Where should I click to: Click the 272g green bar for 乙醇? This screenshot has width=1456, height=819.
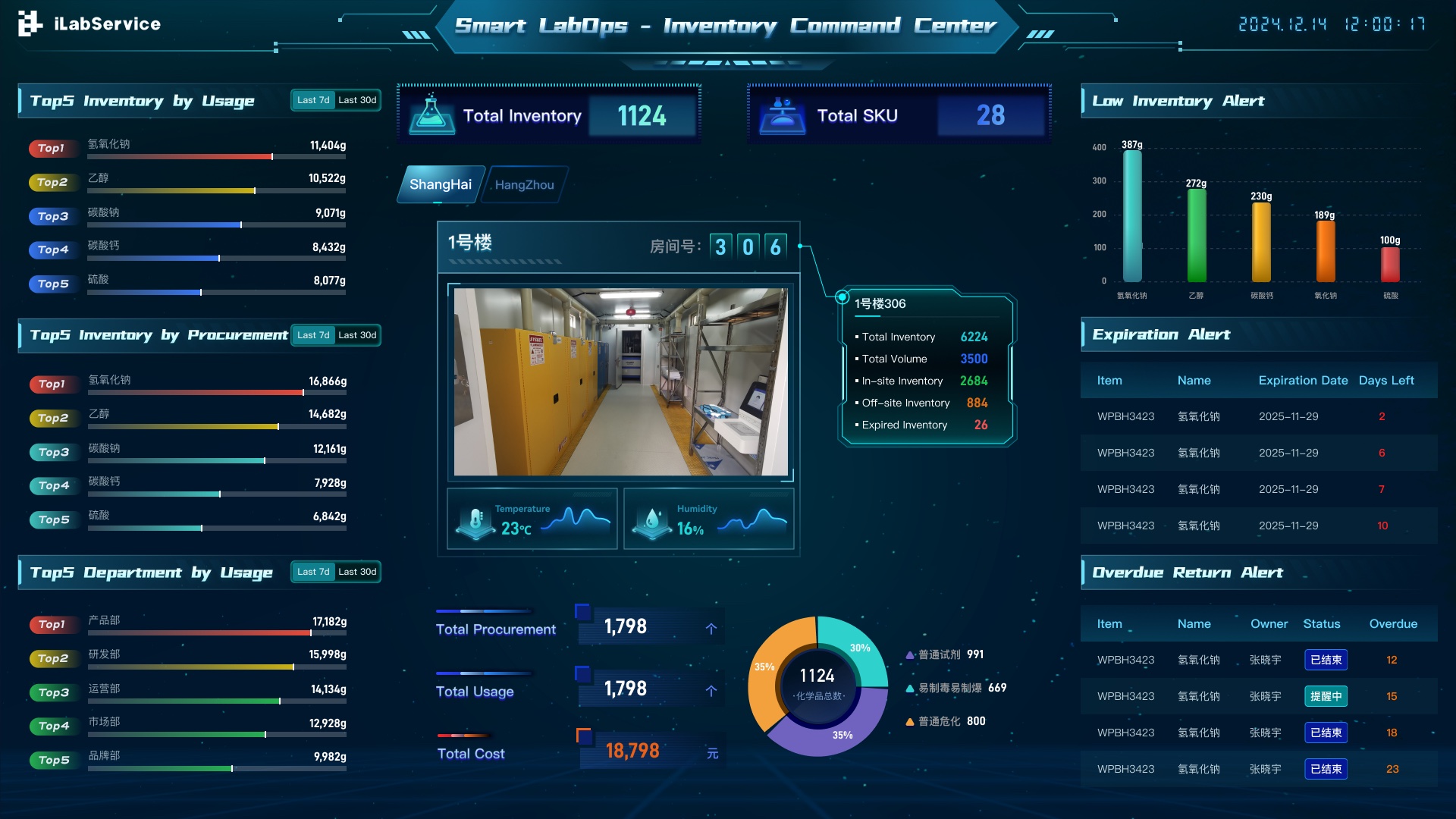point(1197,235)
